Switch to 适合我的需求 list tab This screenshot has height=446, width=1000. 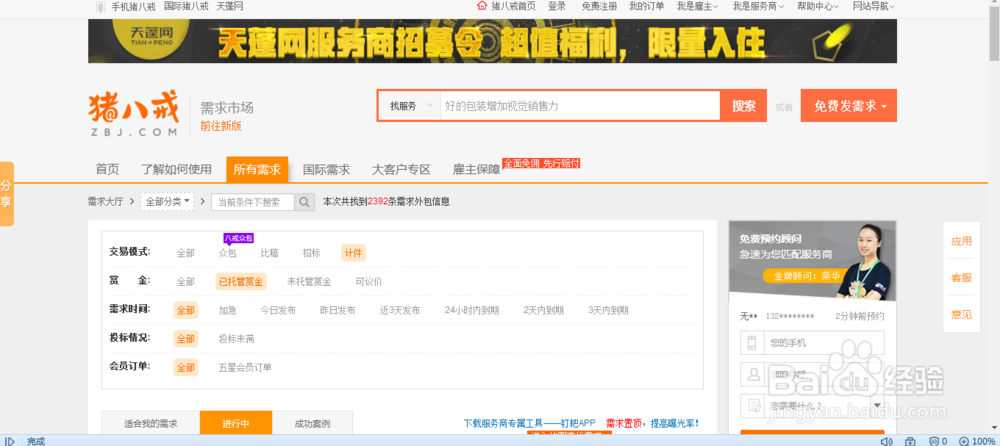[151, 424]
